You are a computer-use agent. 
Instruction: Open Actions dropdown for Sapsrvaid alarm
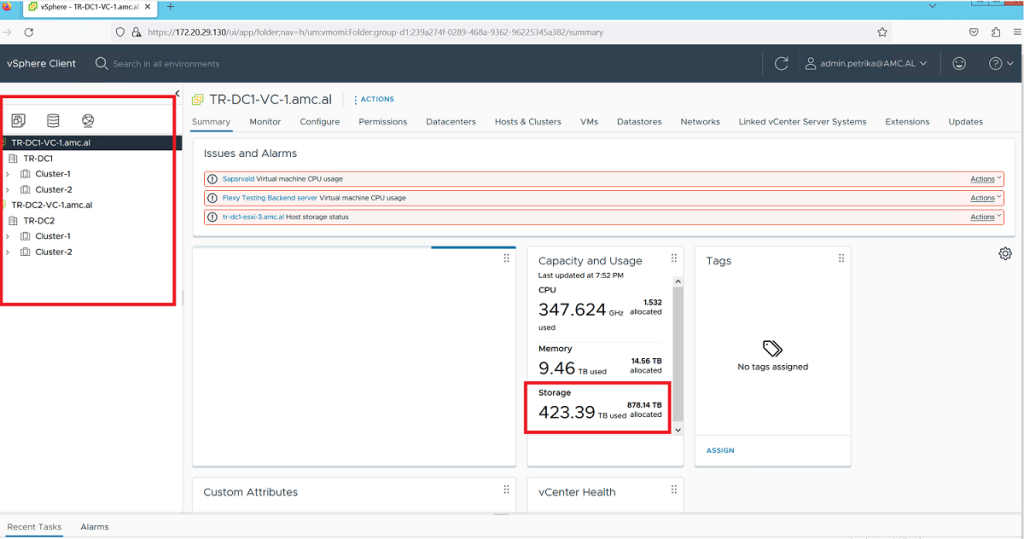(985, 179)
